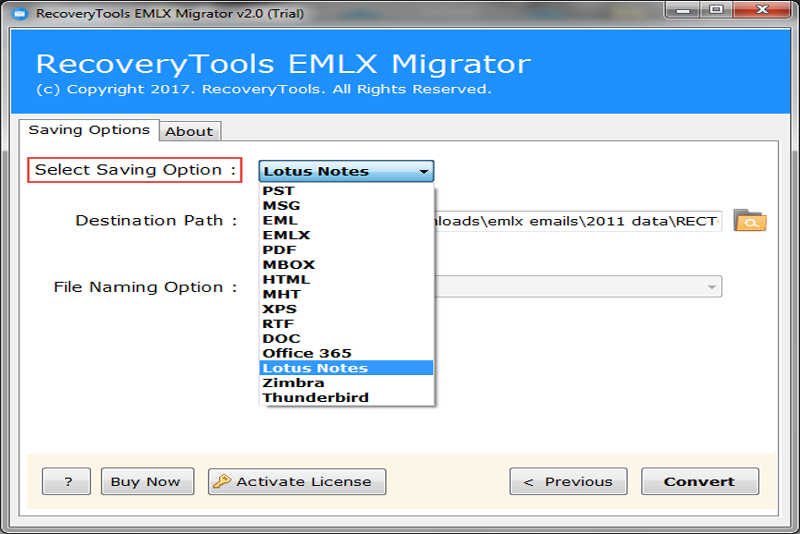Click the Buy Now button

147,481
